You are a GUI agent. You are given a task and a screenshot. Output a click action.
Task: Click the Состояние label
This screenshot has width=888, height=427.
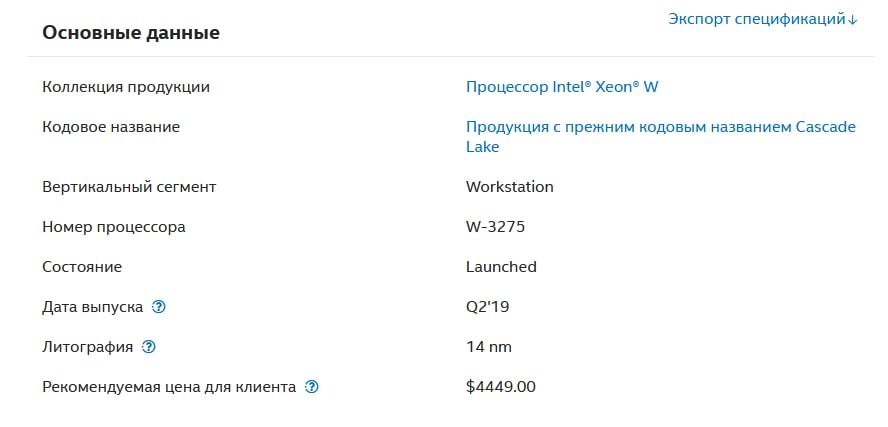click(82, 267)
